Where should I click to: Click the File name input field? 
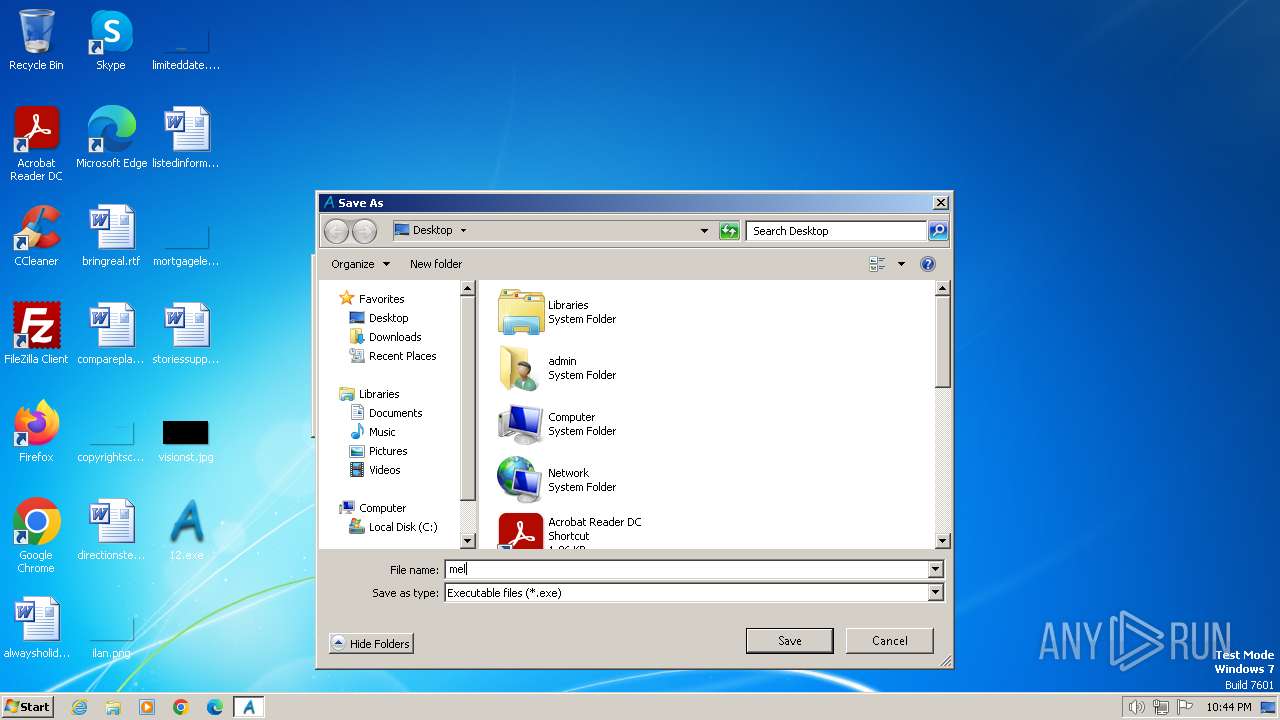pyautogui.click(x=686, y=569)
